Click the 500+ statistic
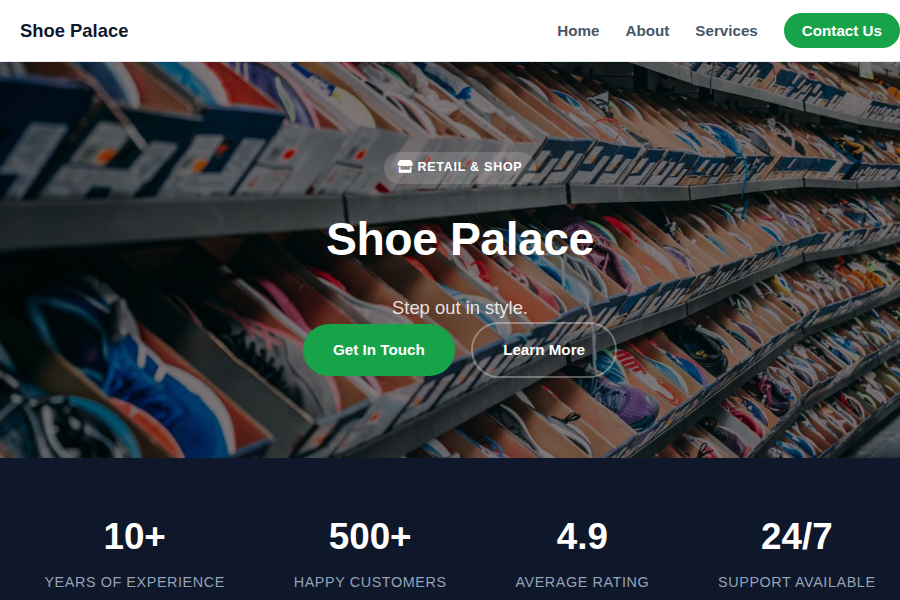Viewport: 900px width, 600px height. (x=370, y=536)
